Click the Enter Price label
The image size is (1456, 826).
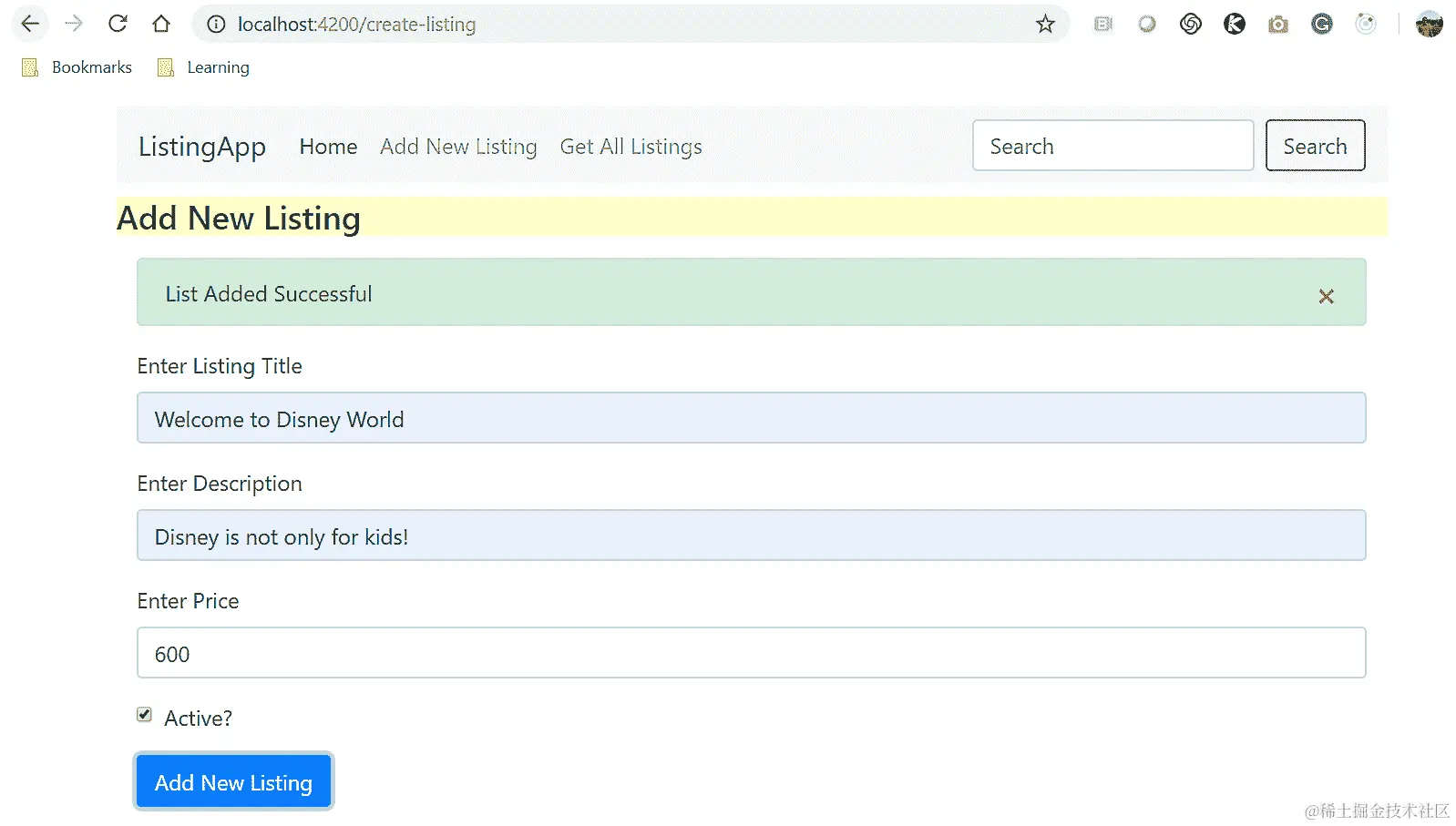[188, 601]
